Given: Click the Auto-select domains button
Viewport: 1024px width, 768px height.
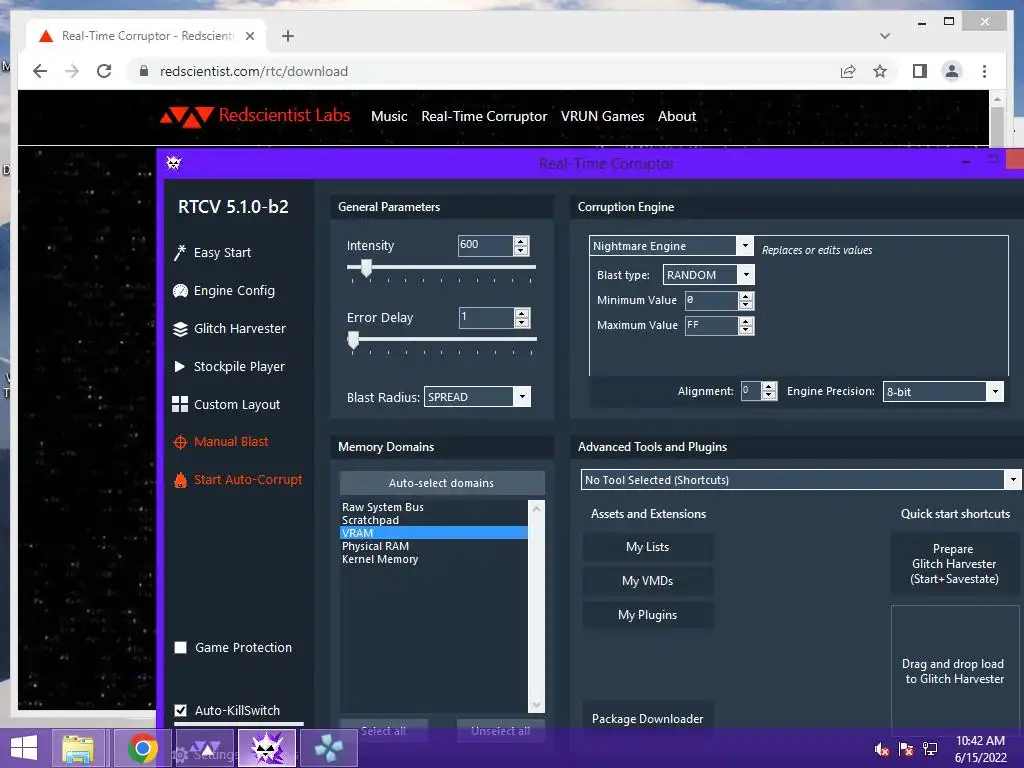Looking at the screenshot, I should (441, 483).
